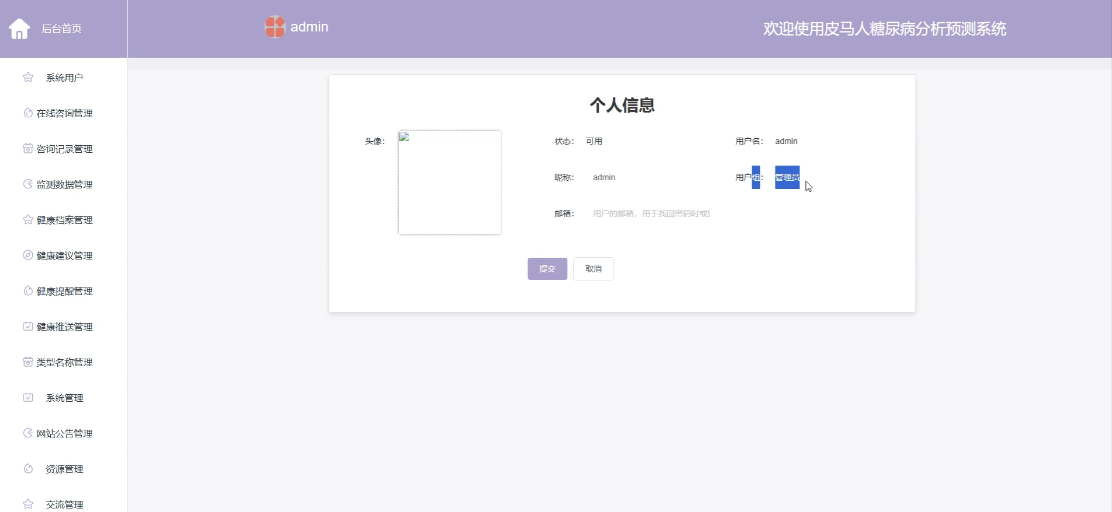Click the icon beside 健康推送管理
This screenshot has height=512, width=1112.
28,327
